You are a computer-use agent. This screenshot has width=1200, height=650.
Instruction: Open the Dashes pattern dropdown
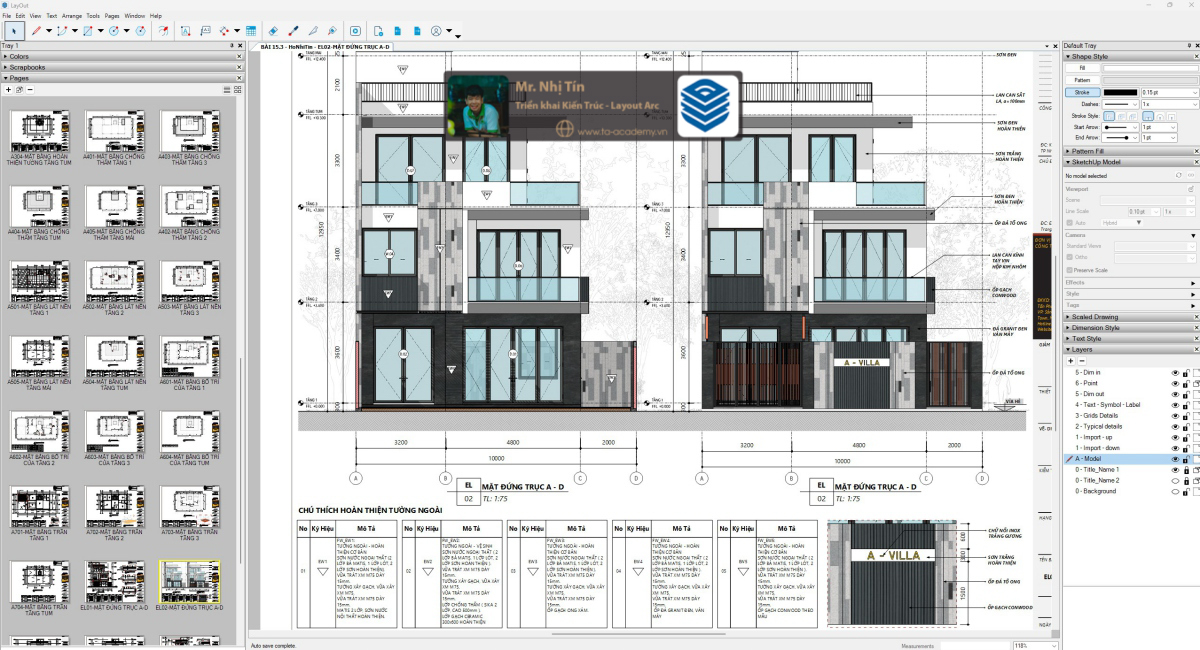[1119, 104]
